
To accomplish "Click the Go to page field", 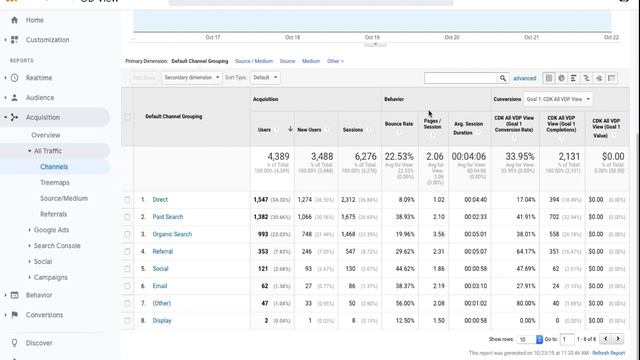I will pos(567,340).
